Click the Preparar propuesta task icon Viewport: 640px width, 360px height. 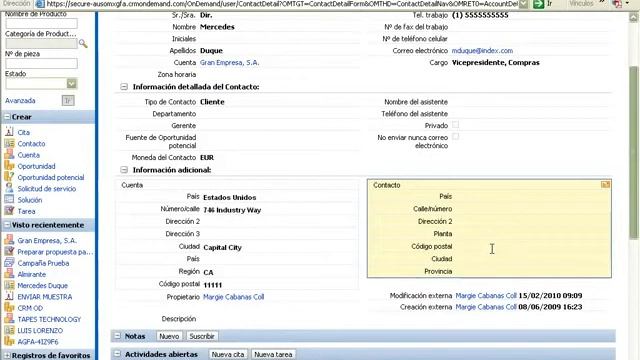pyautogui.click(x=9, y=251)
